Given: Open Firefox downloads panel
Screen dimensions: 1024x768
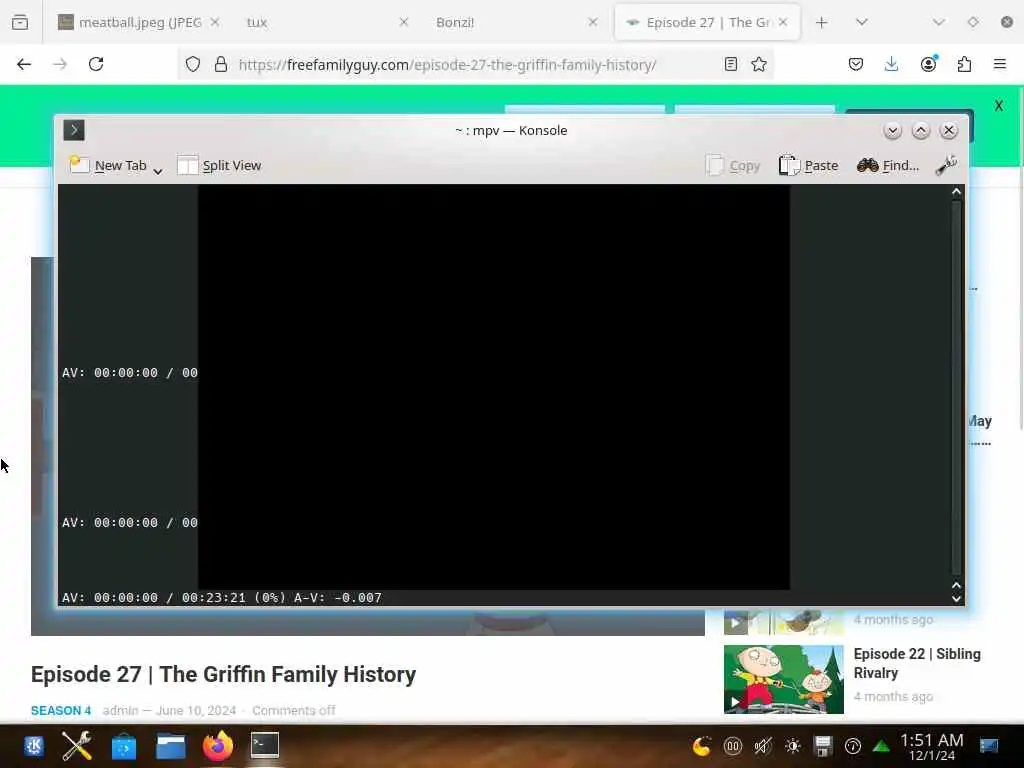Looking at the screenshot, I should [891, 64].
